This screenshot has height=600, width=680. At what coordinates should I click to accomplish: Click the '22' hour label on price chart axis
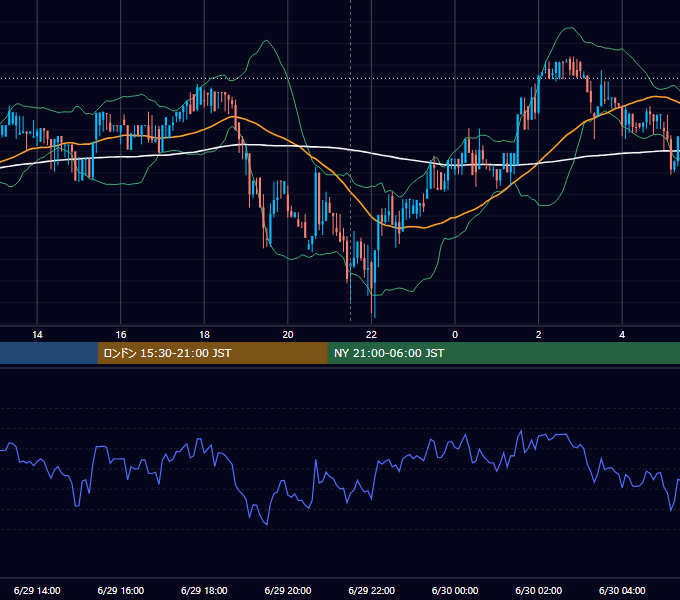372,335
